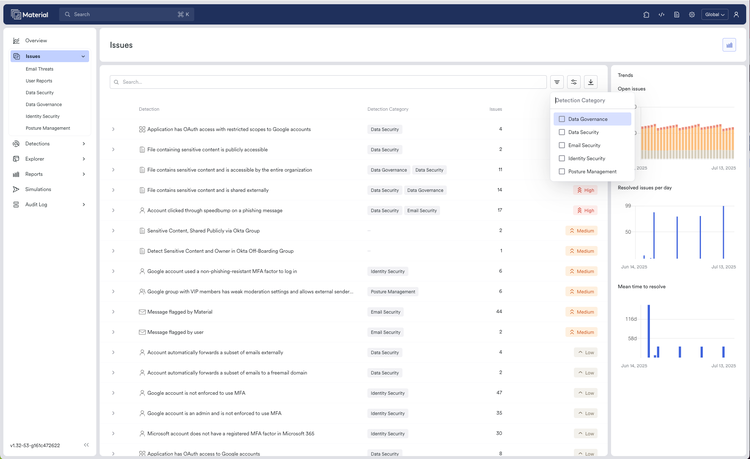This screenshot has height=459, width=750.
Task: Open Email Threats in sidebar
Action: [x=40, y=69]
